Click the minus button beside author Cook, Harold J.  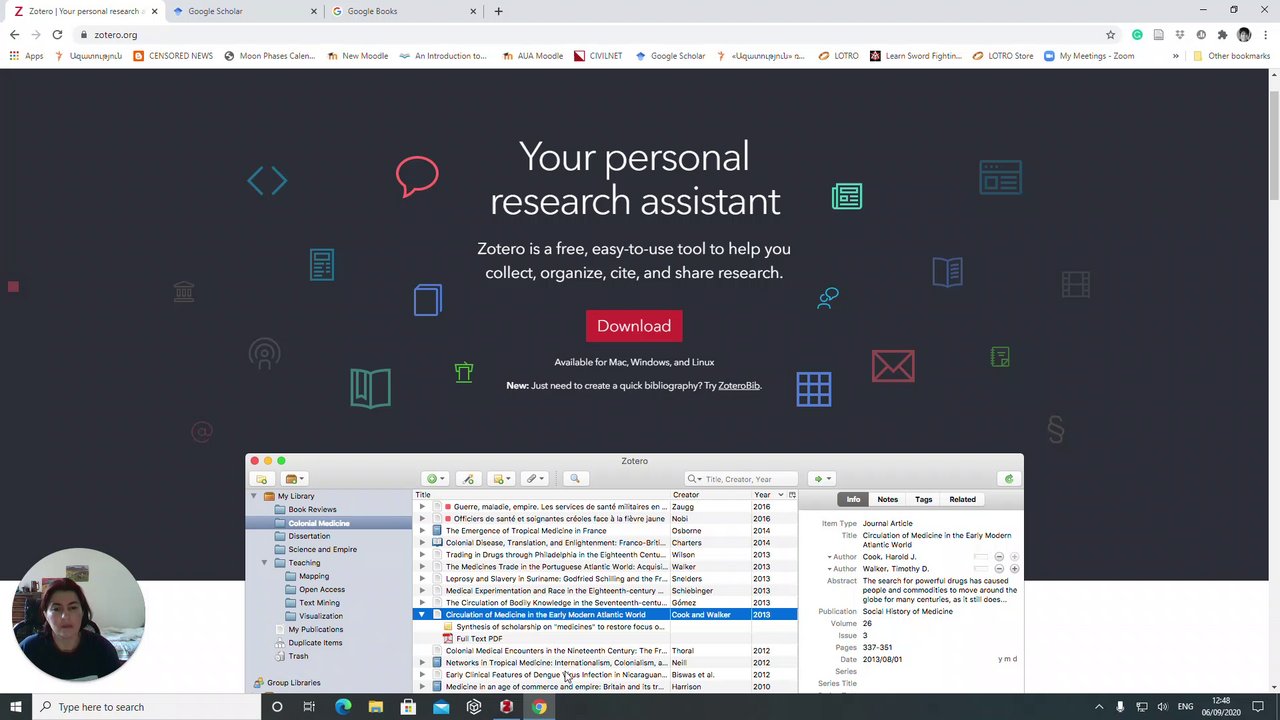pos(999,557)
